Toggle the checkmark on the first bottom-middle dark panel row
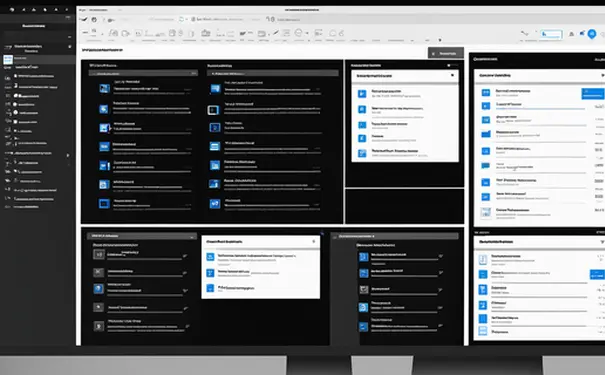The width and height of the screenshot is (605, 375). tap(440, 256)
